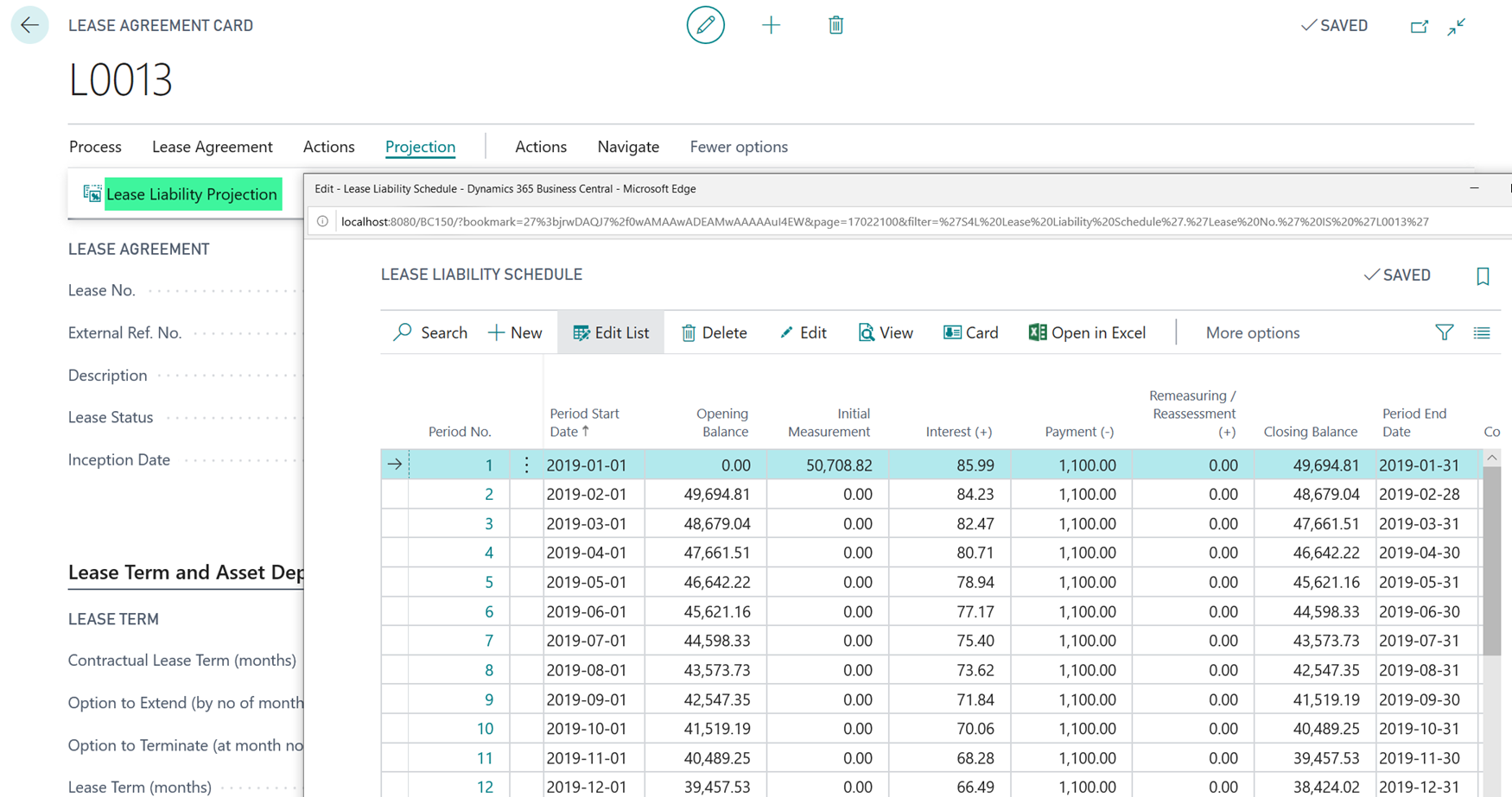Open the card in a new window icon
Screen dimensions: 1512x797
click(1419, 27)
